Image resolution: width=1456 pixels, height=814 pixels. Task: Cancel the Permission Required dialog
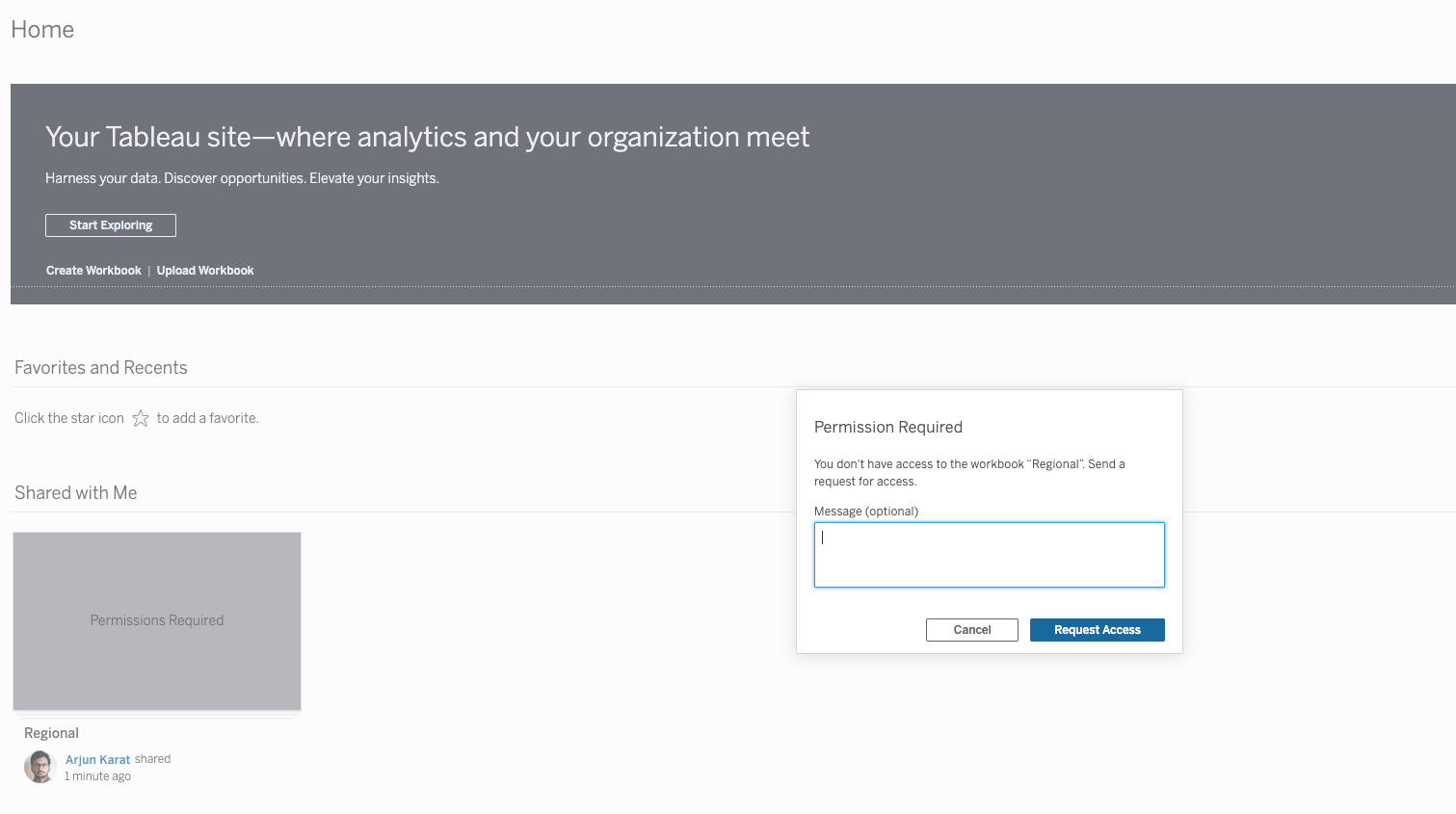pyautogui.click(x=971, y=630)
